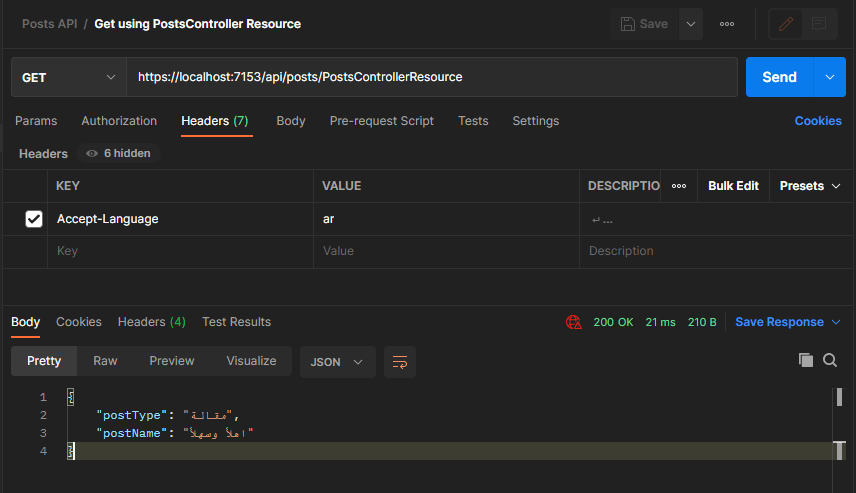Image resolution: width=856 pixels, height=493 pixels.
Task: Click the empty Key input field
Action: pos(180,251)
